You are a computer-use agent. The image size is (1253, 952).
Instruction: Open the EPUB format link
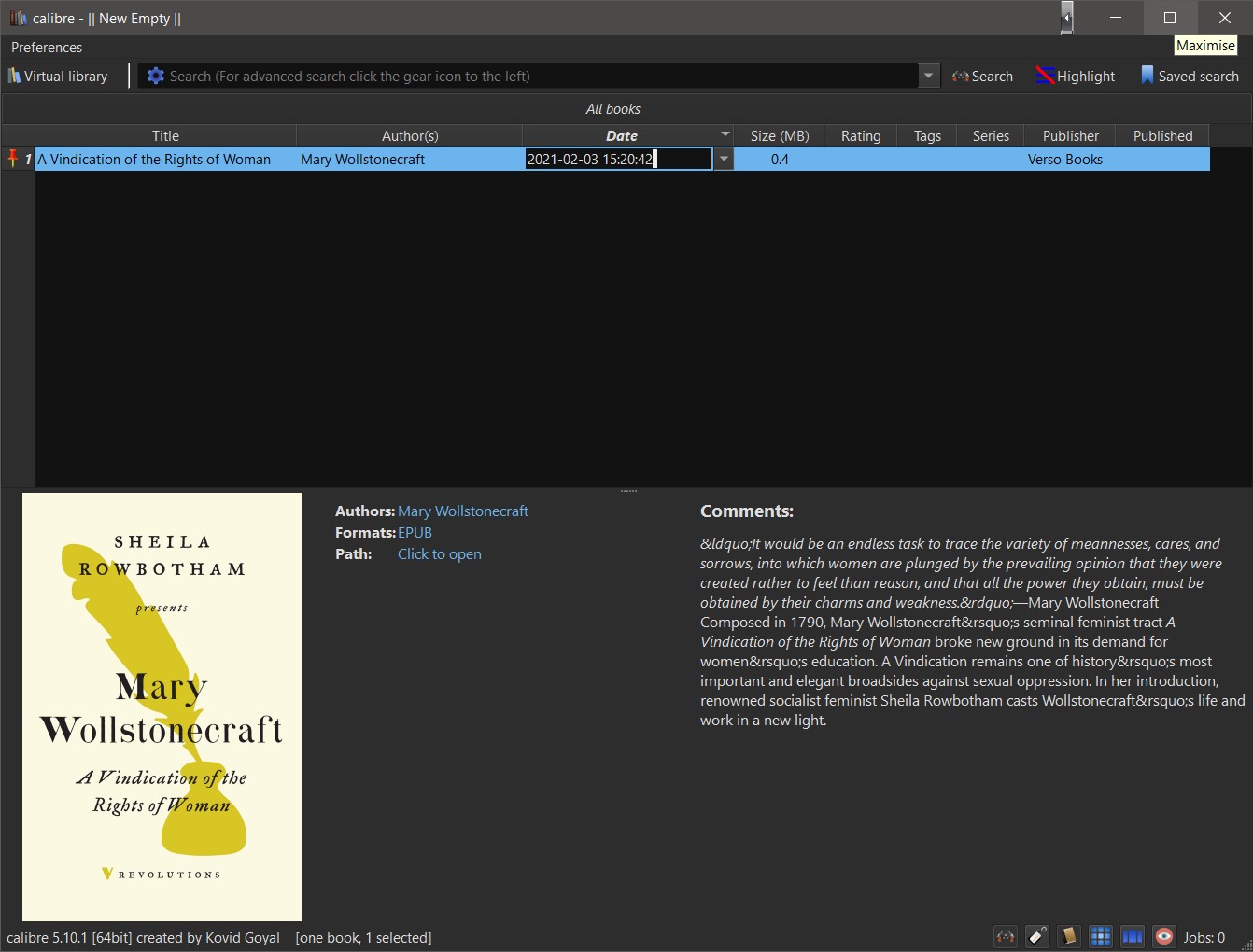[415, 533]
